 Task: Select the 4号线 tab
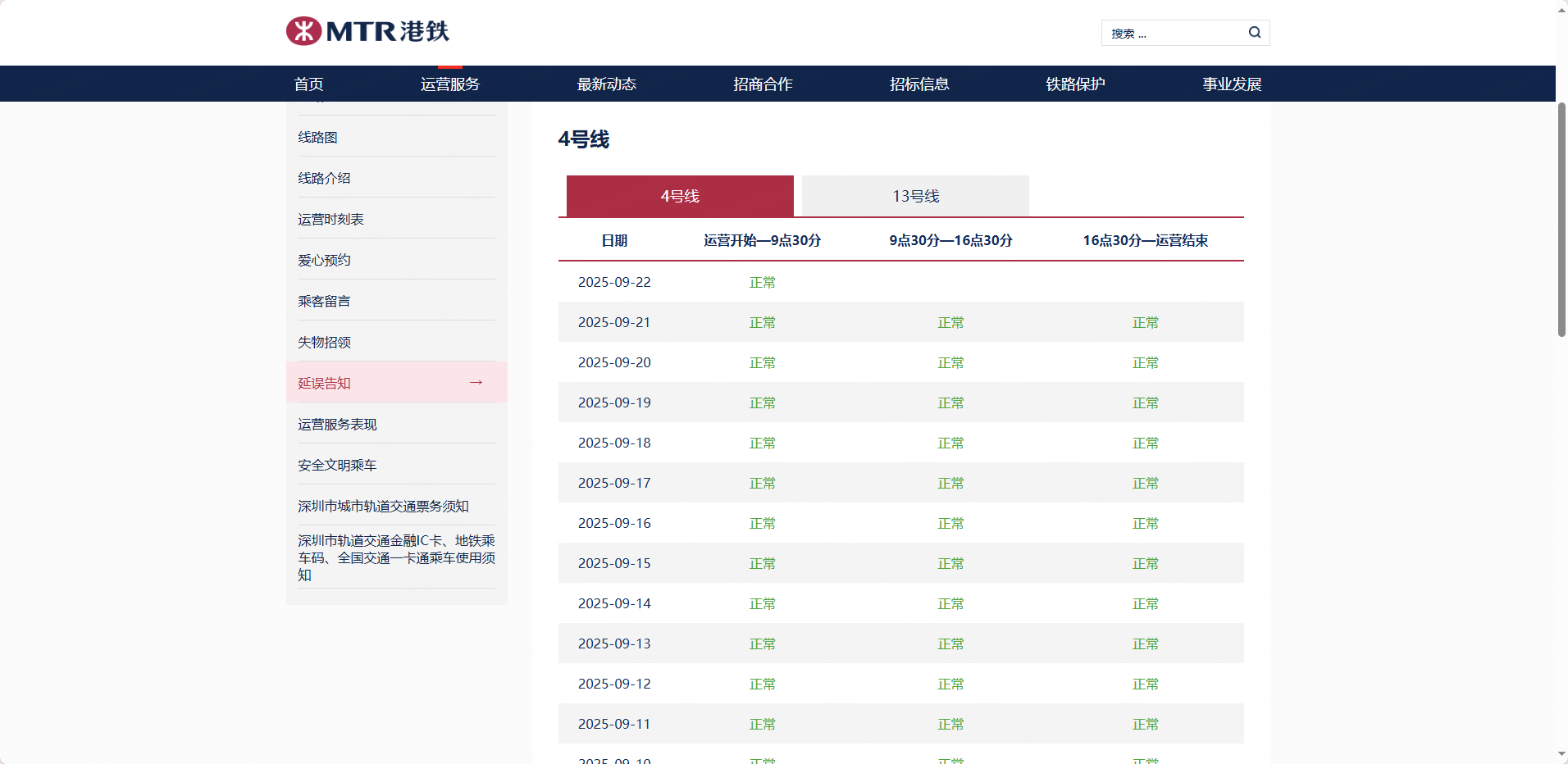pyautogui.click(x=678, y=196)
